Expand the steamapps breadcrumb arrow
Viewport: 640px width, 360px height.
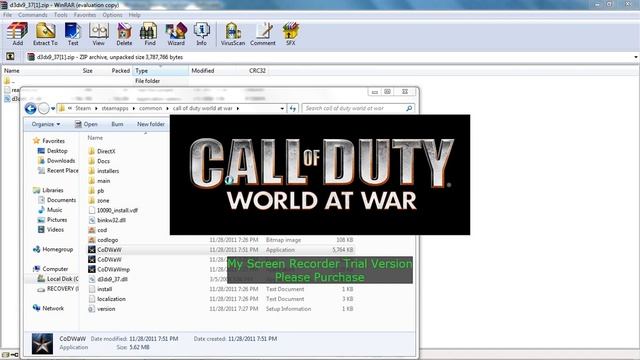coord(133,109)
